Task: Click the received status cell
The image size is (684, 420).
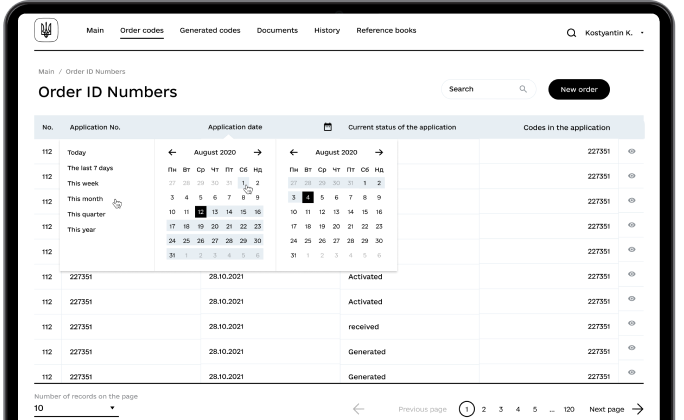Action: [363, 327]
